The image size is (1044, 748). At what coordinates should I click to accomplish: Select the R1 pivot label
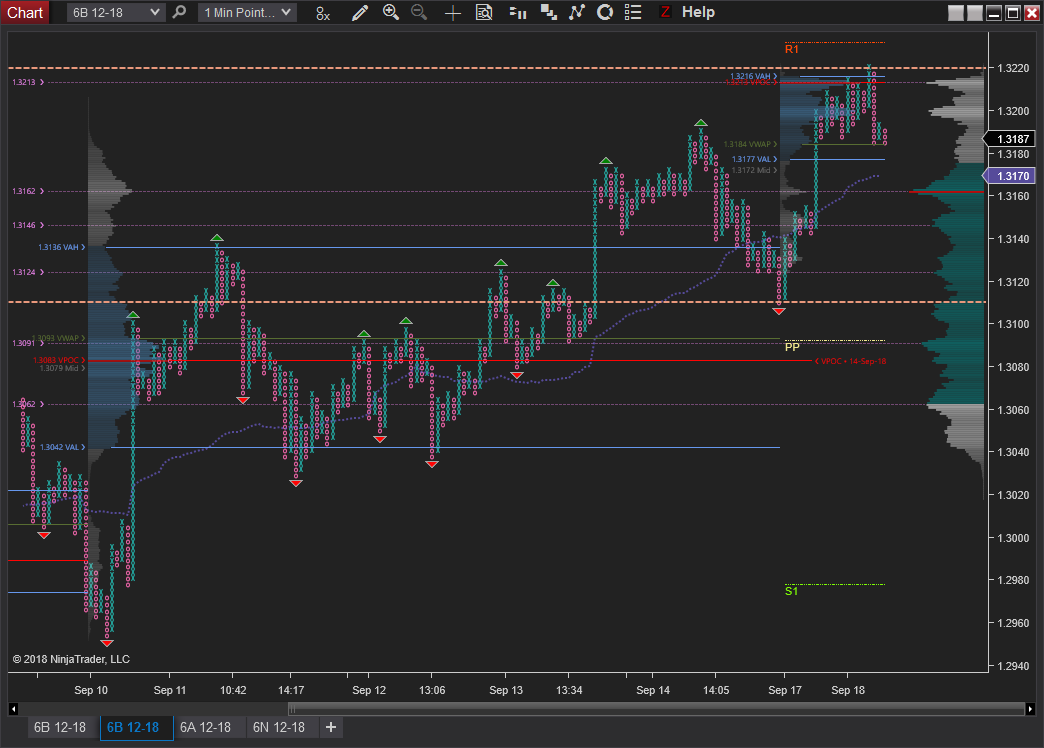(791, 49)
